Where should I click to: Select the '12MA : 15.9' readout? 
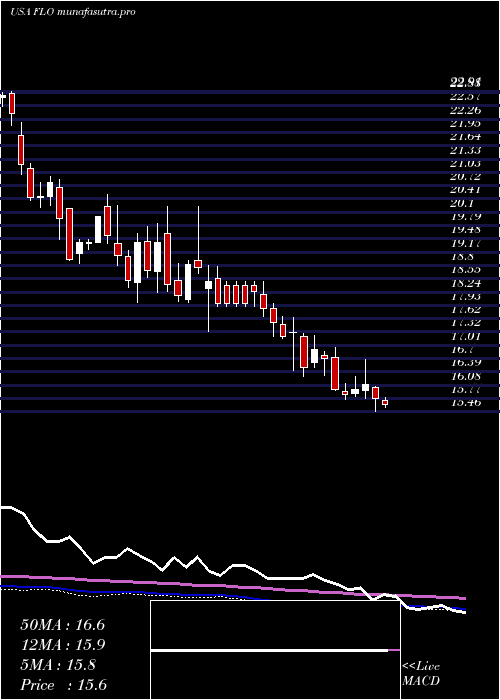[x=62, y=645]
